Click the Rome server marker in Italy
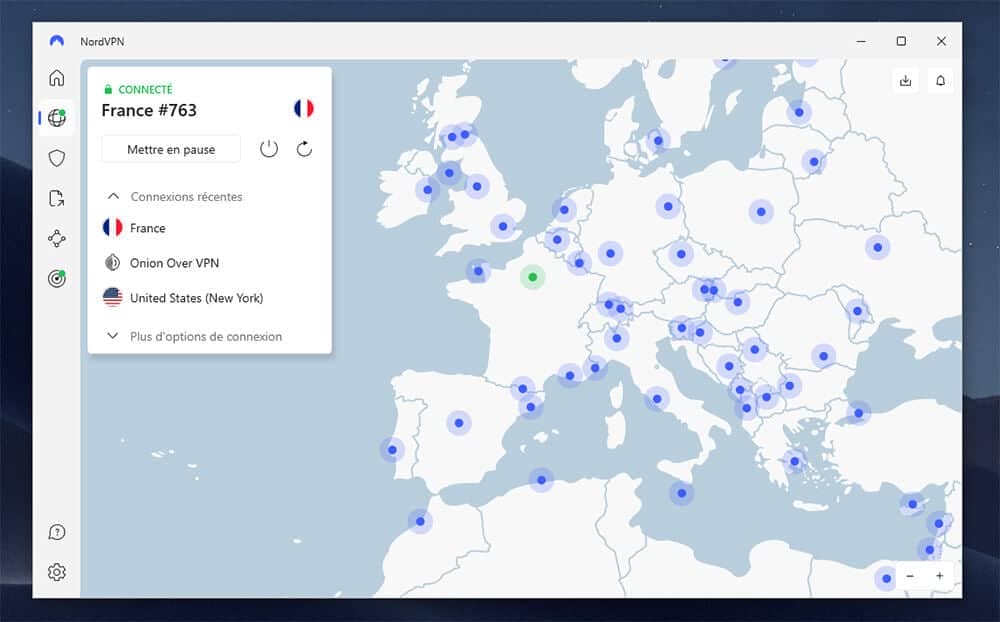The width and height of the screenshot is (1000, 622). [657, 399]
